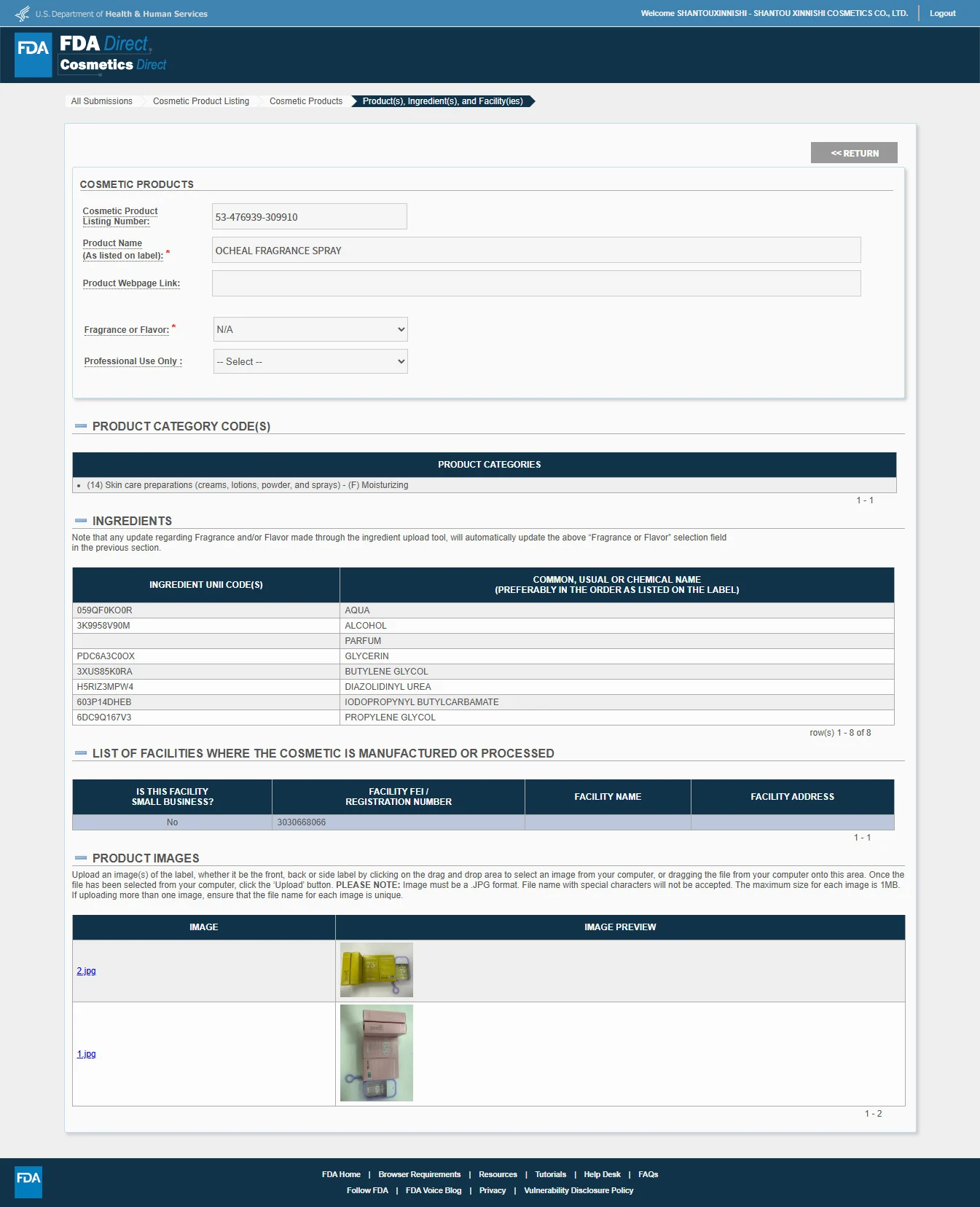Image resolution: width=980 pixels, height=1207 pixels.
Task: Open FAQs footer link
Action: (648, 1174)
